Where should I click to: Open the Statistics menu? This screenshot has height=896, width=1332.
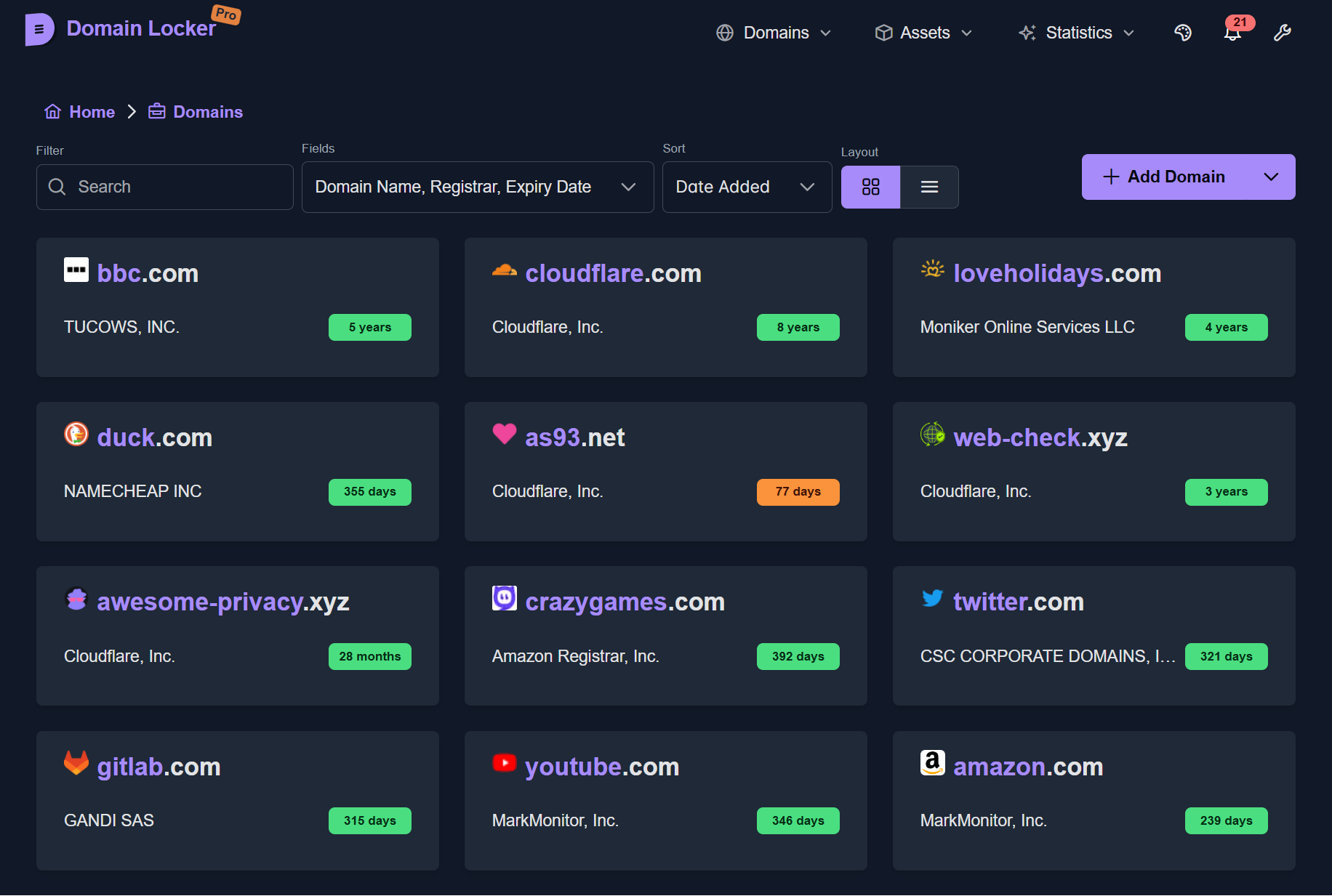[x=1078, y=33]
